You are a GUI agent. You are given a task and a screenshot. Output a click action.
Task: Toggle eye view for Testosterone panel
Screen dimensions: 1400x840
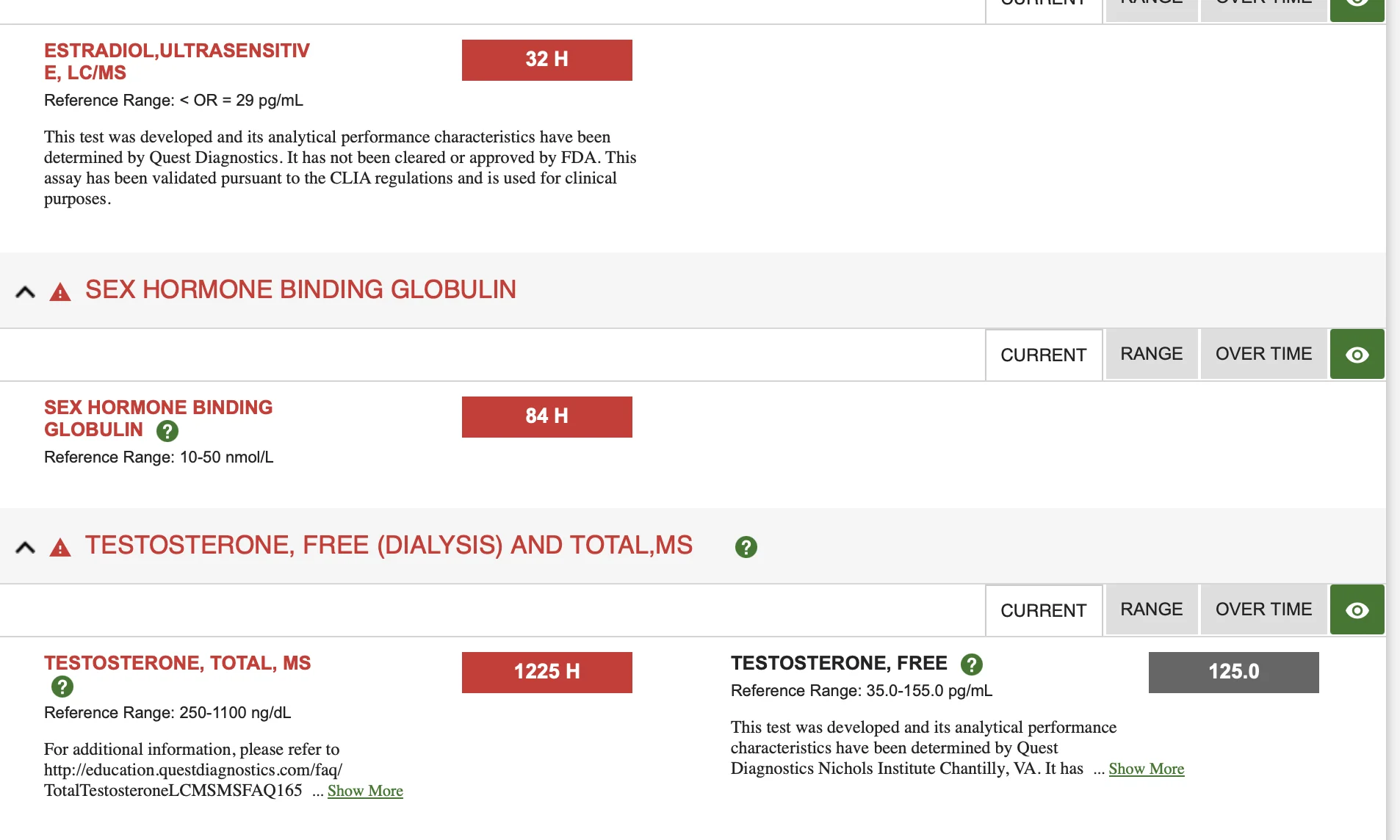1357,610
